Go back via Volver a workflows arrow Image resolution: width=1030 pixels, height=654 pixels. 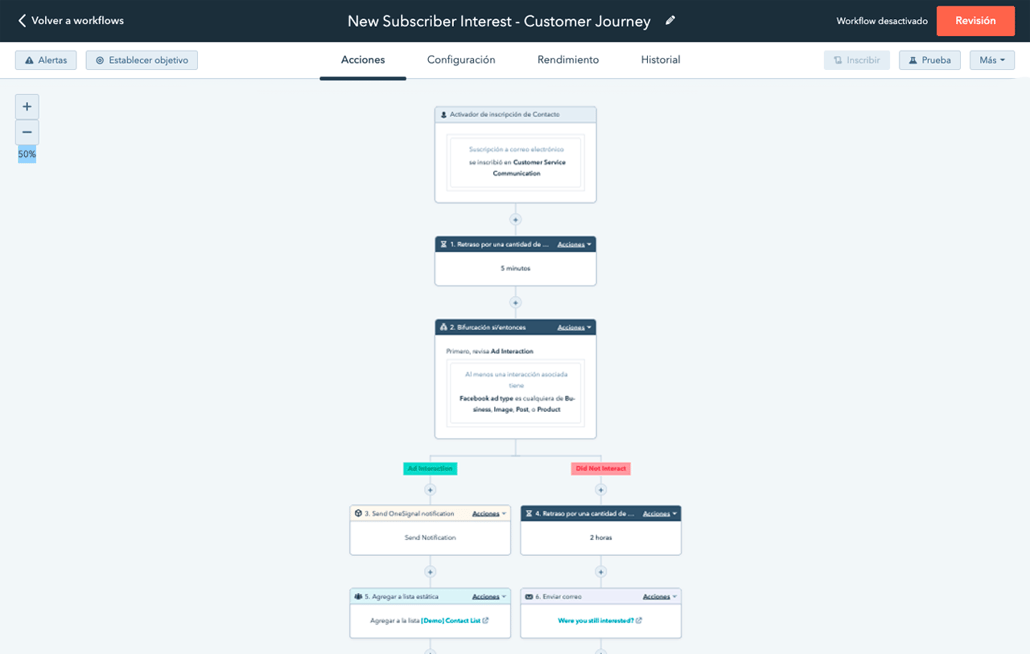pos(22,20)
